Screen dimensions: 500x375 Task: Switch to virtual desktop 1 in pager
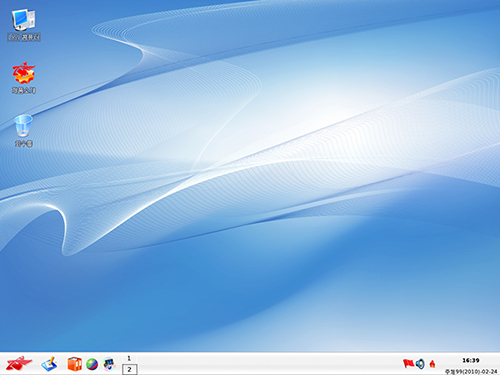[x=129, y=358]
